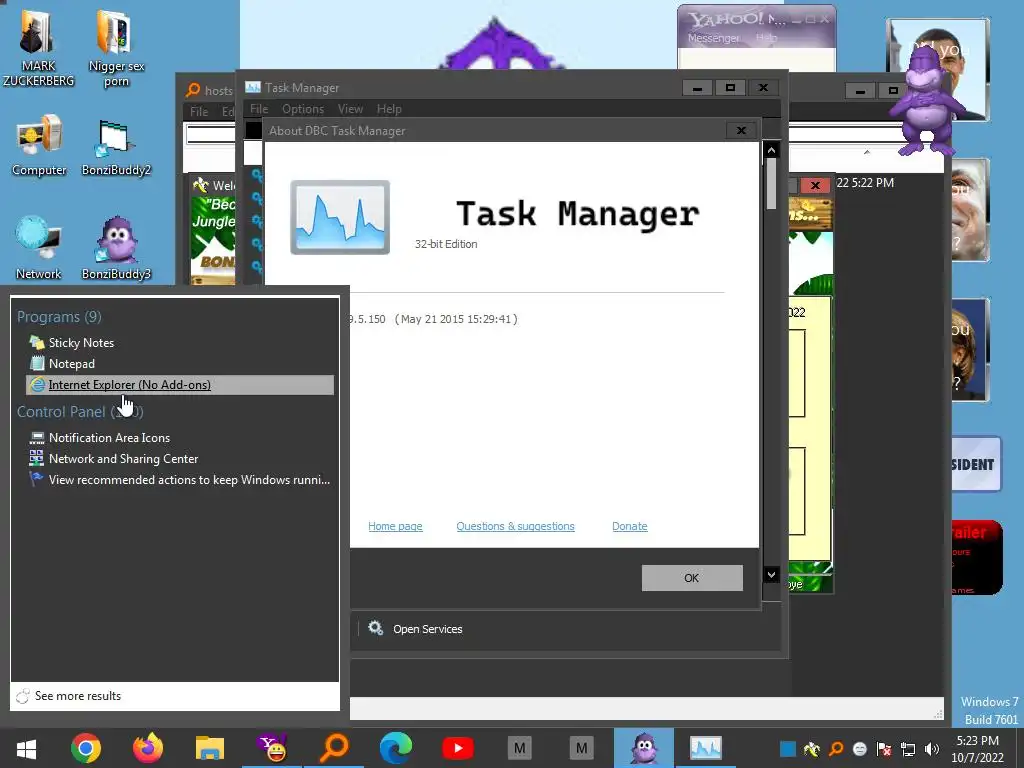Open the File menu in Task Manager

click(x=259, y=108)
